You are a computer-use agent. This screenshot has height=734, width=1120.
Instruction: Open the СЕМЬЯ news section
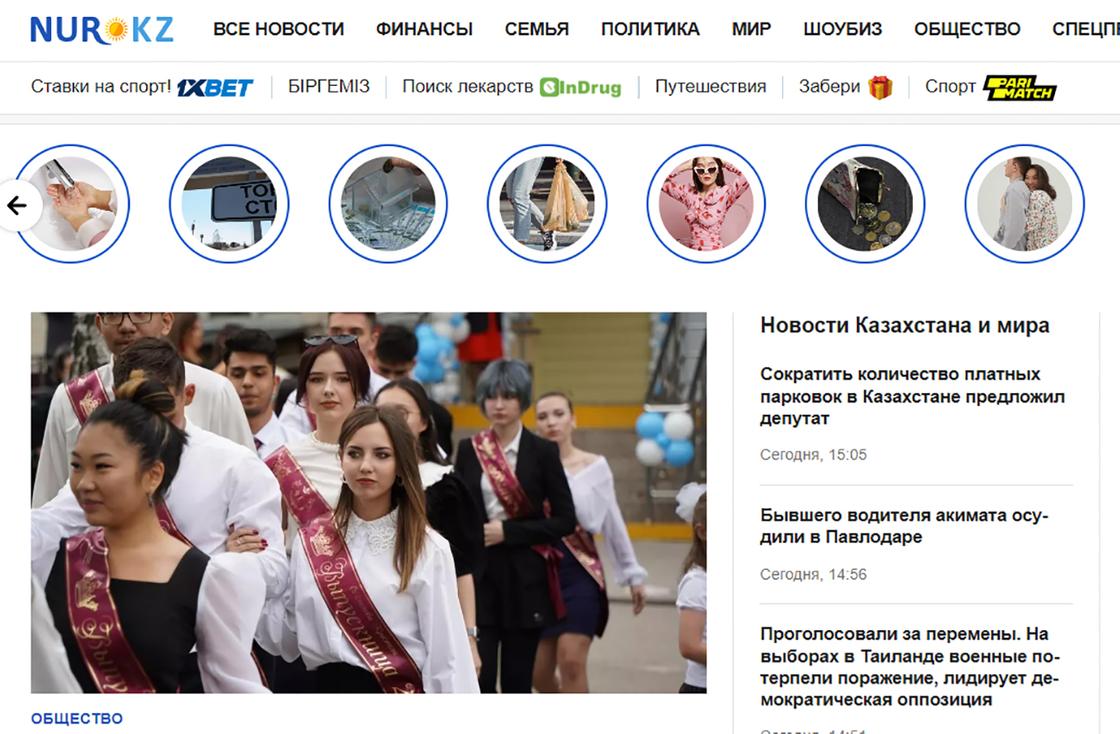pyautogui.click(x=536, y=30)
